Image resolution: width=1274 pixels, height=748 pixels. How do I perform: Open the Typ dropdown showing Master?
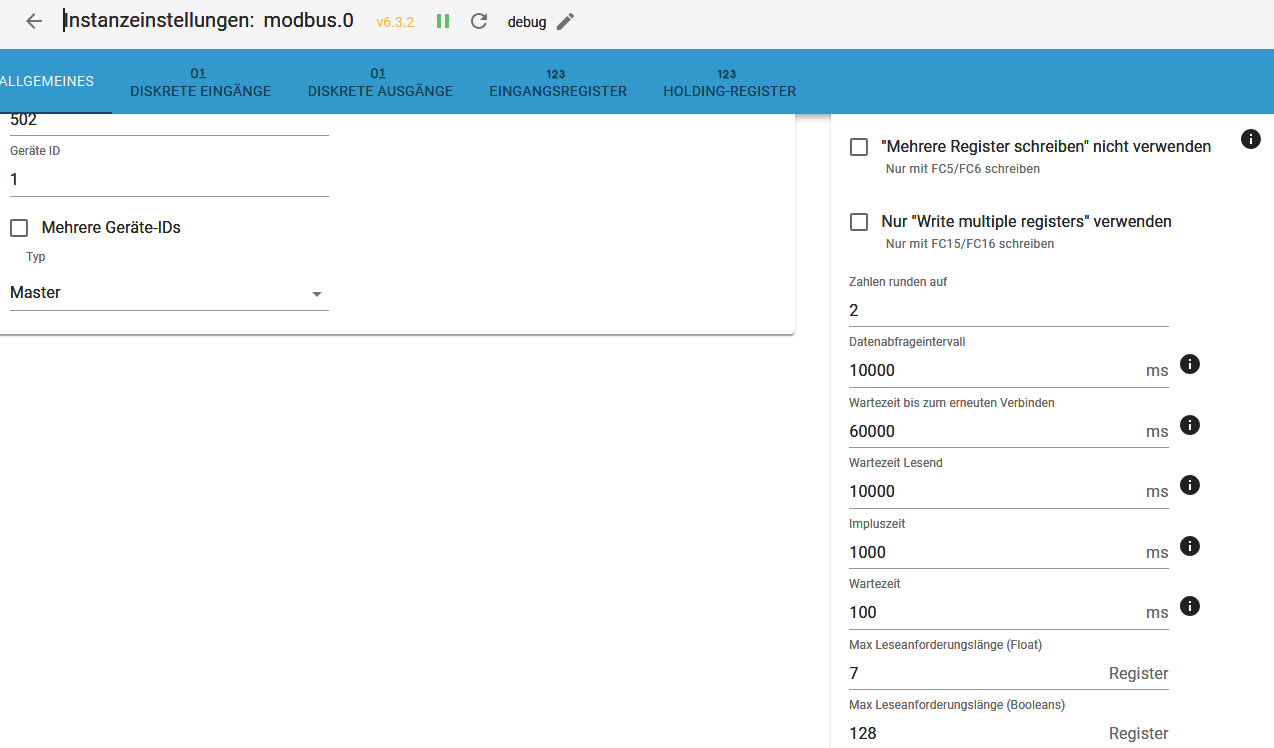[168, 293]
